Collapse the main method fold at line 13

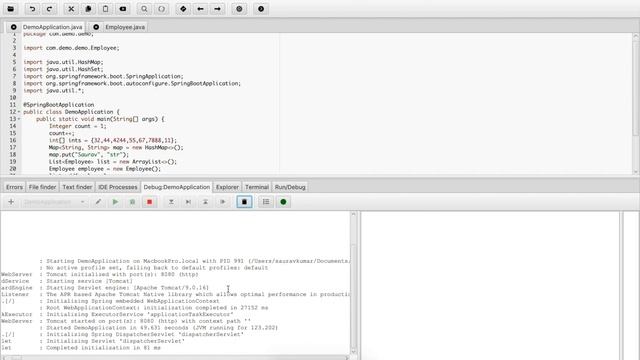tap(19, 119)
